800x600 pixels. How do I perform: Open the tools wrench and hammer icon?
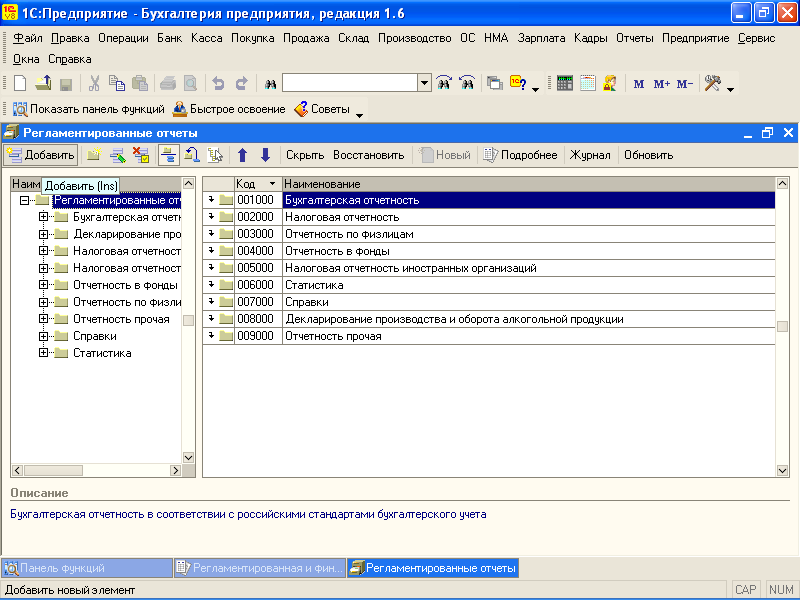tap(713, 83)
